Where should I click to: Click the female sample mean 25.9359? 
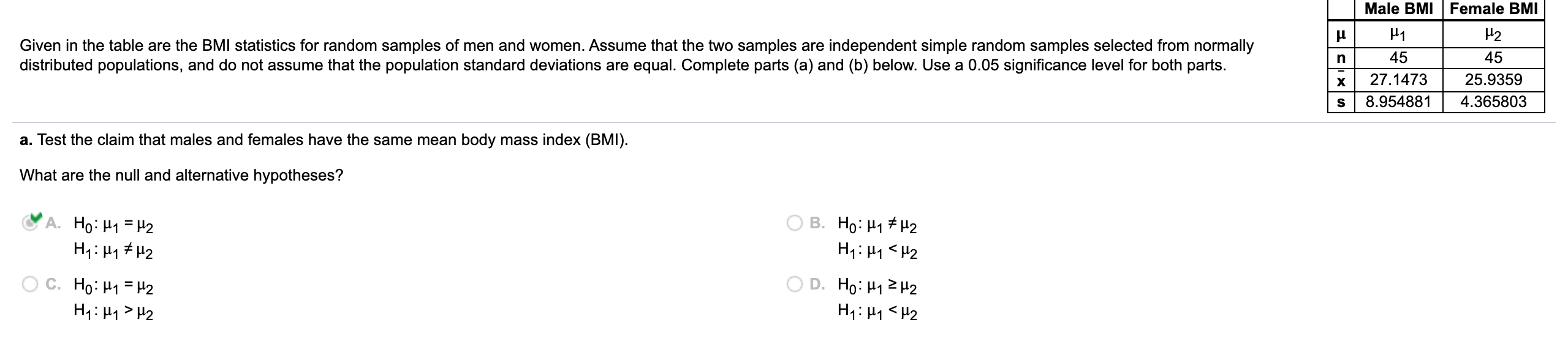(1493, 80)
